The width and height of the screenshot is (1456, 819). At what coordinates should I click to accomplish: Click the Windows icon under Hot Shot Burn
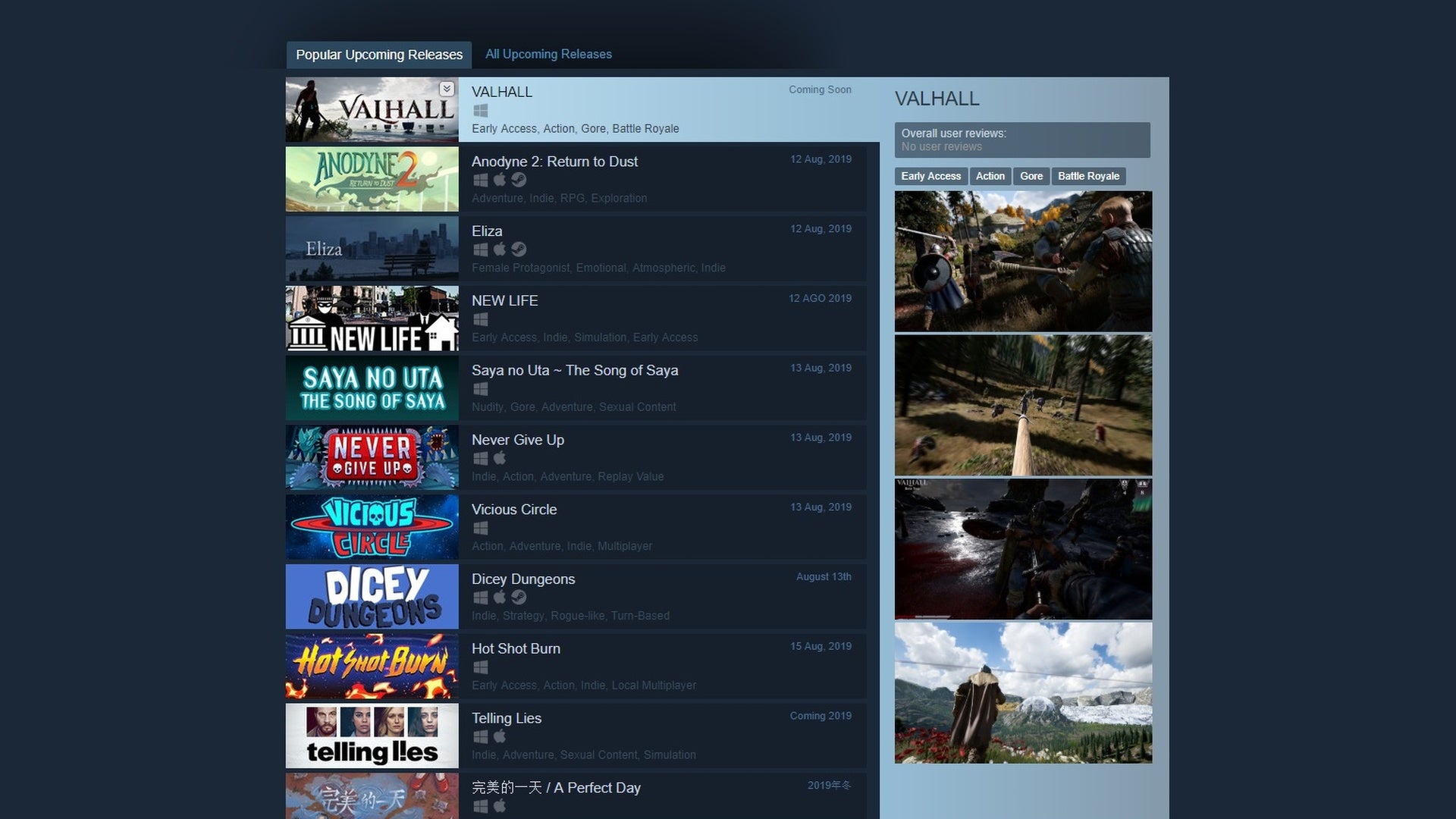(481, 667)
